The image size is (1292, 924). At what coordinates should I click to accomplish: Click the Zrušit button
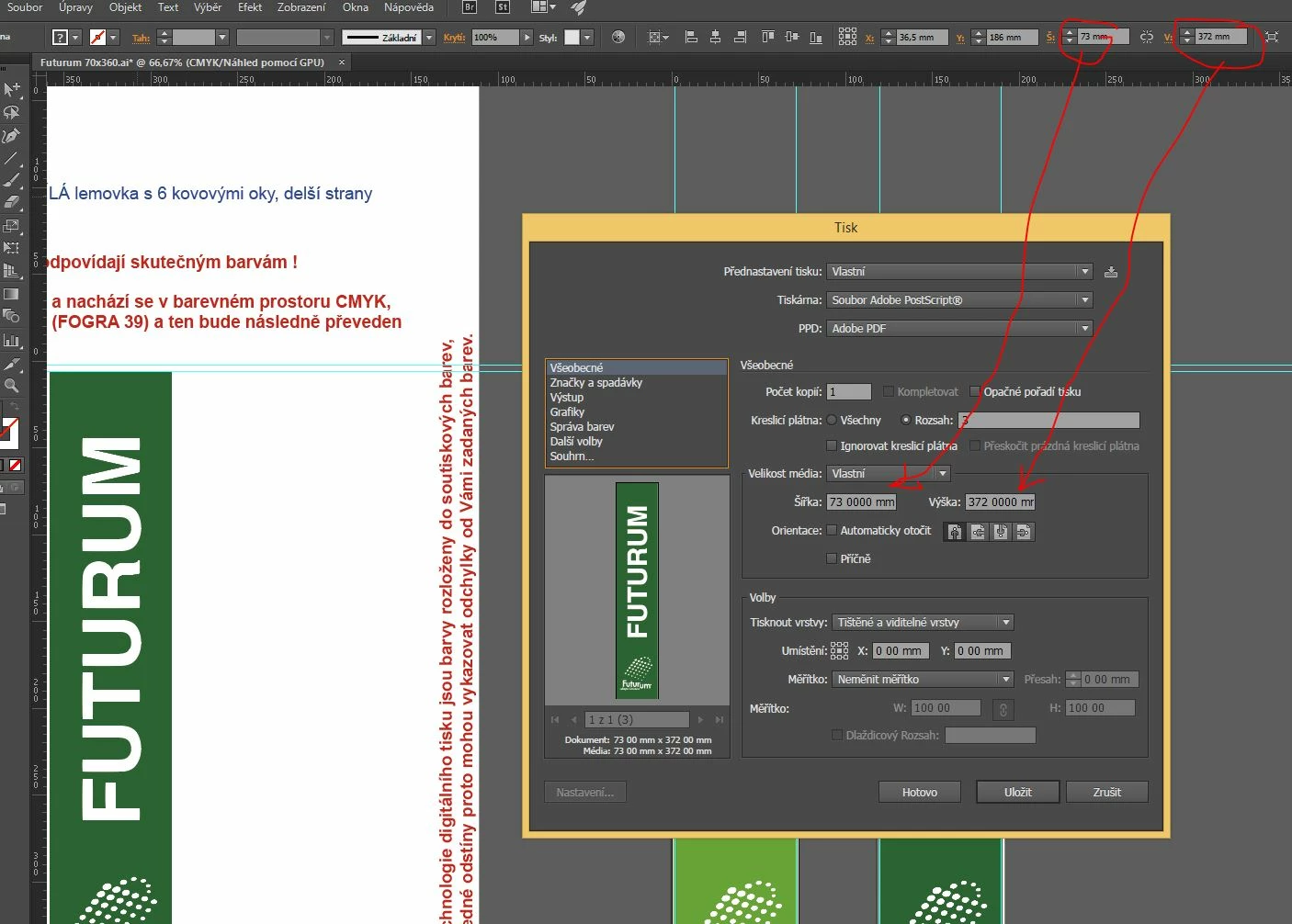coord(1107,793)
